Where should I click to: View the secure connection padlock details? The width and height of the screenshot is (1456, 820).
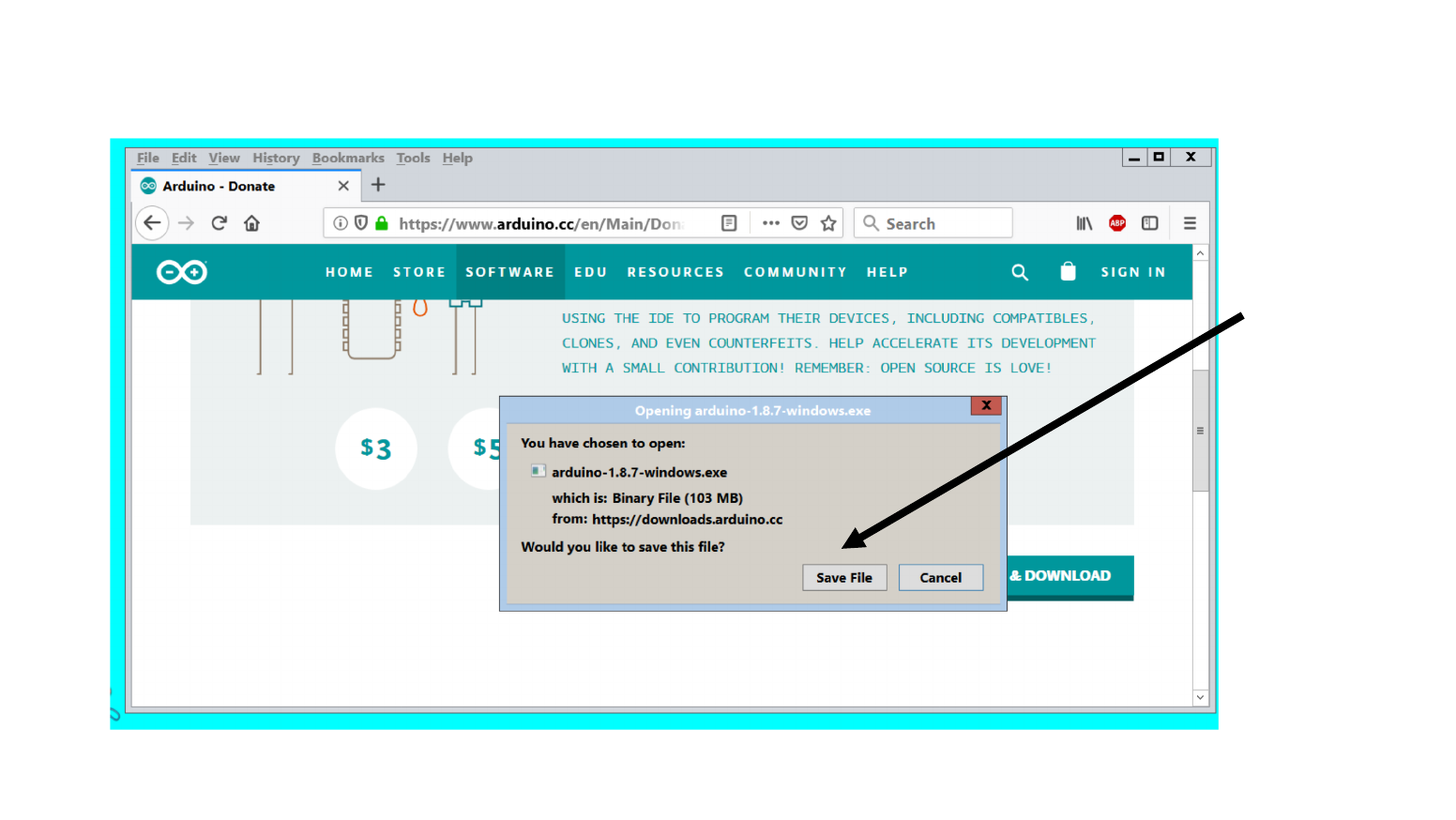click(382, 223)
